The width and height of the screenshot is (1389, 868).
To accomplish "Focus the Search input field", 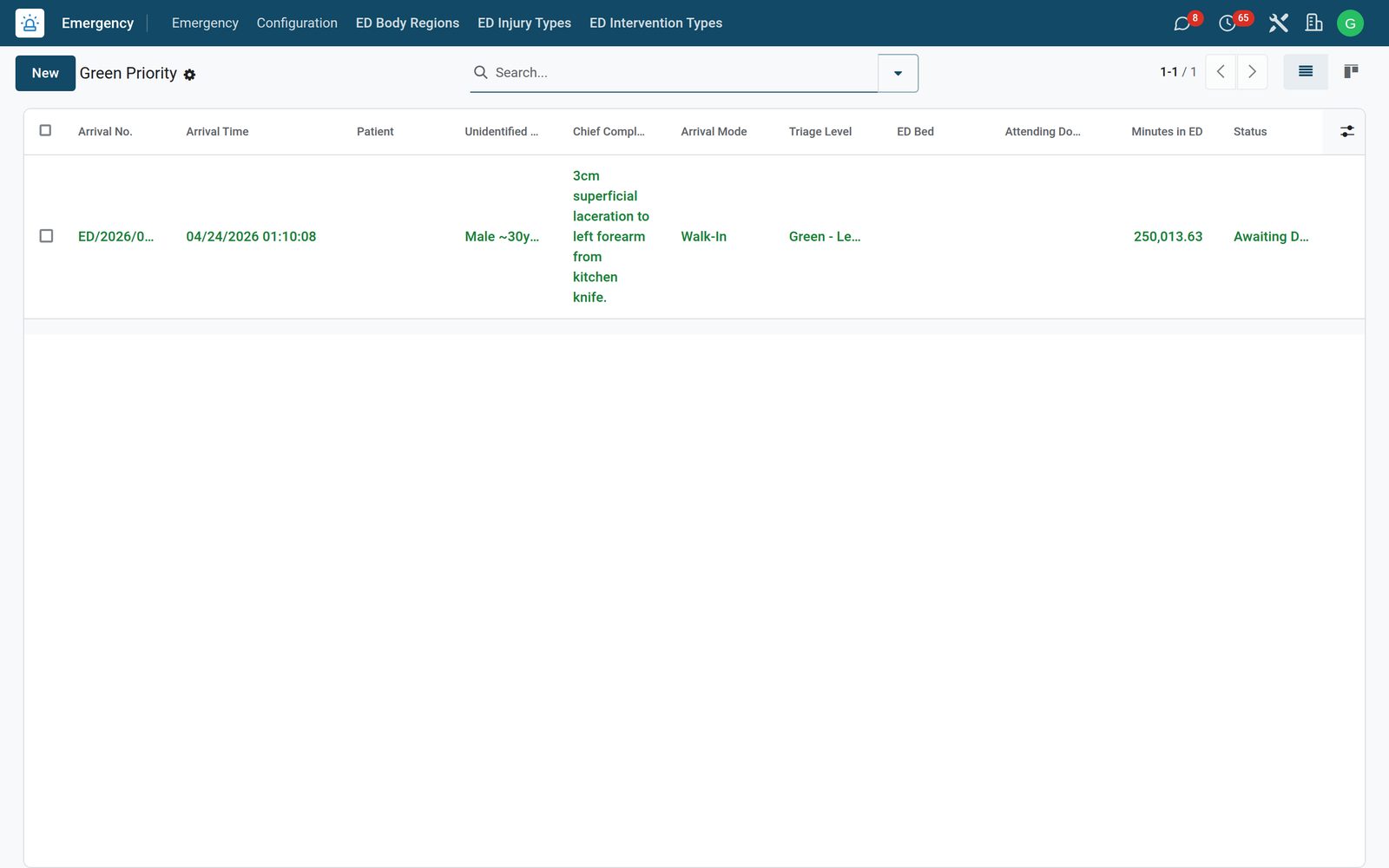I will point(682,73).
